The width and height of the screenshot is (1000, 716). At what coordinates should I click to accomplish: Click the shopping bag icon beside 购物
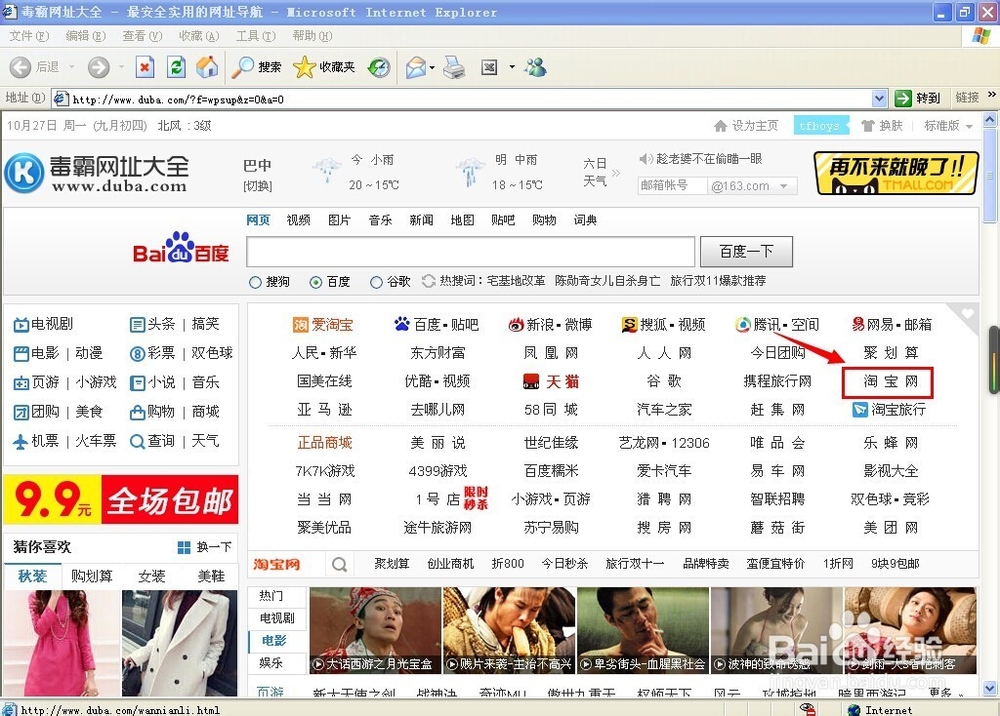(137, 413)
